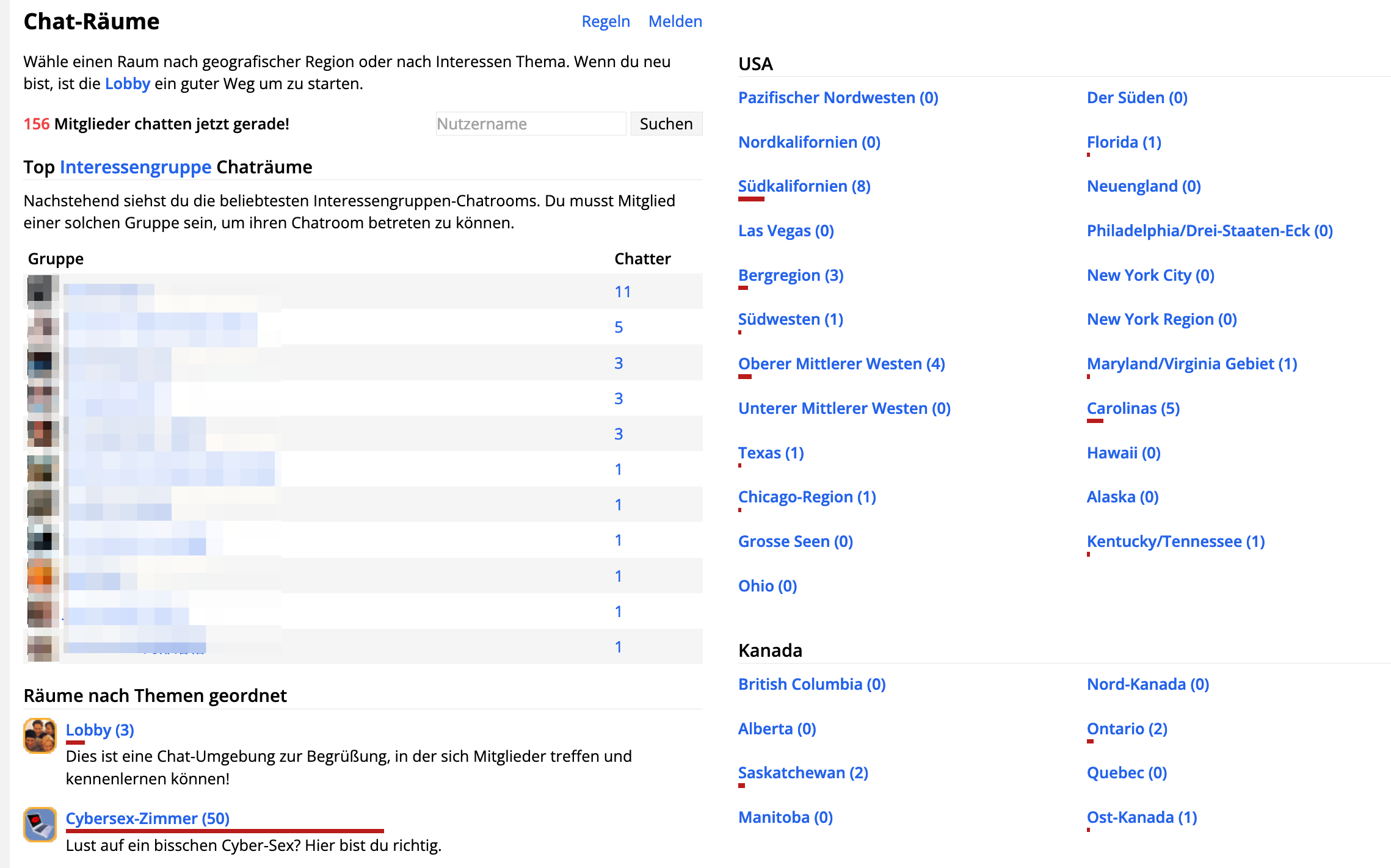Enter the Ontario (2) room

click(x=1127, y=729)
